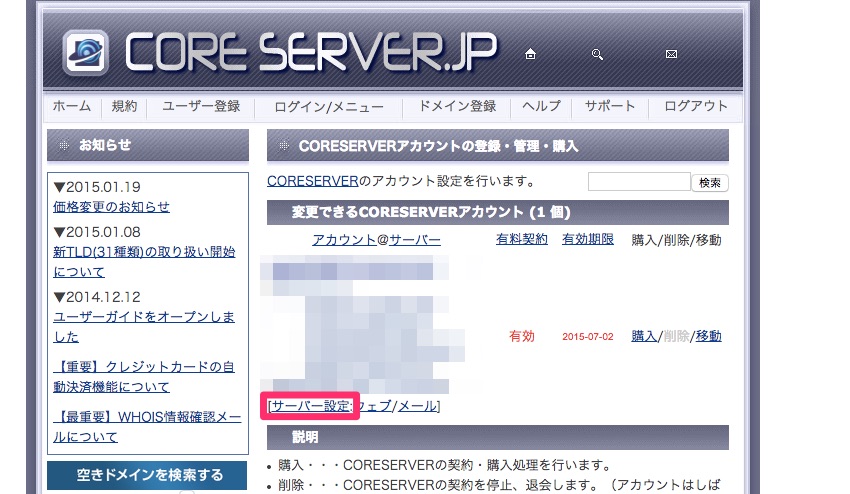Click the envelope mail icon in header
This screenshot has height=494, width=850.
671,54
